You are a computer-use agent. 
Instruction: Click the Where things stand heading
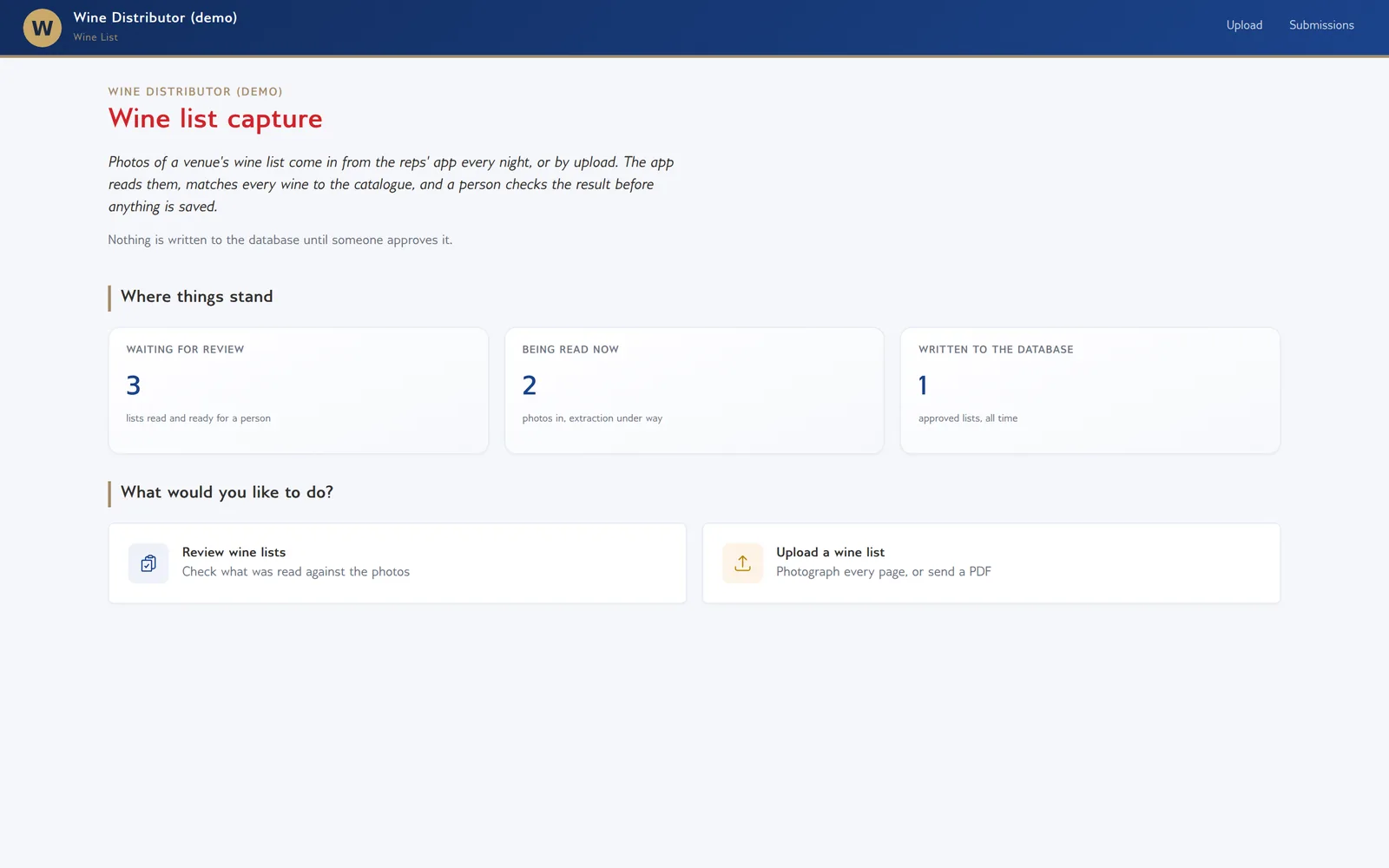click(197, 297)
